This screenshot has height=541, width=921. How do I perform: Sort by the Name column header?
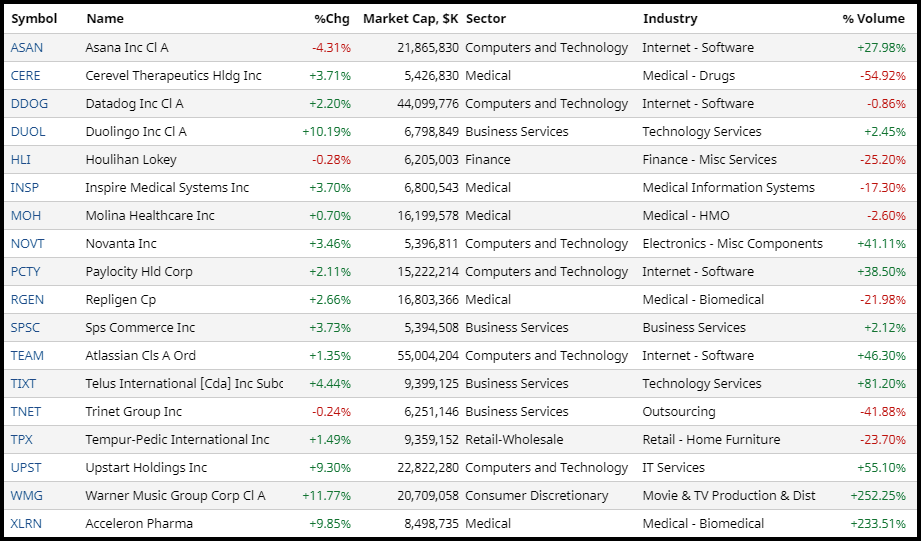click(x=105, y=19)
